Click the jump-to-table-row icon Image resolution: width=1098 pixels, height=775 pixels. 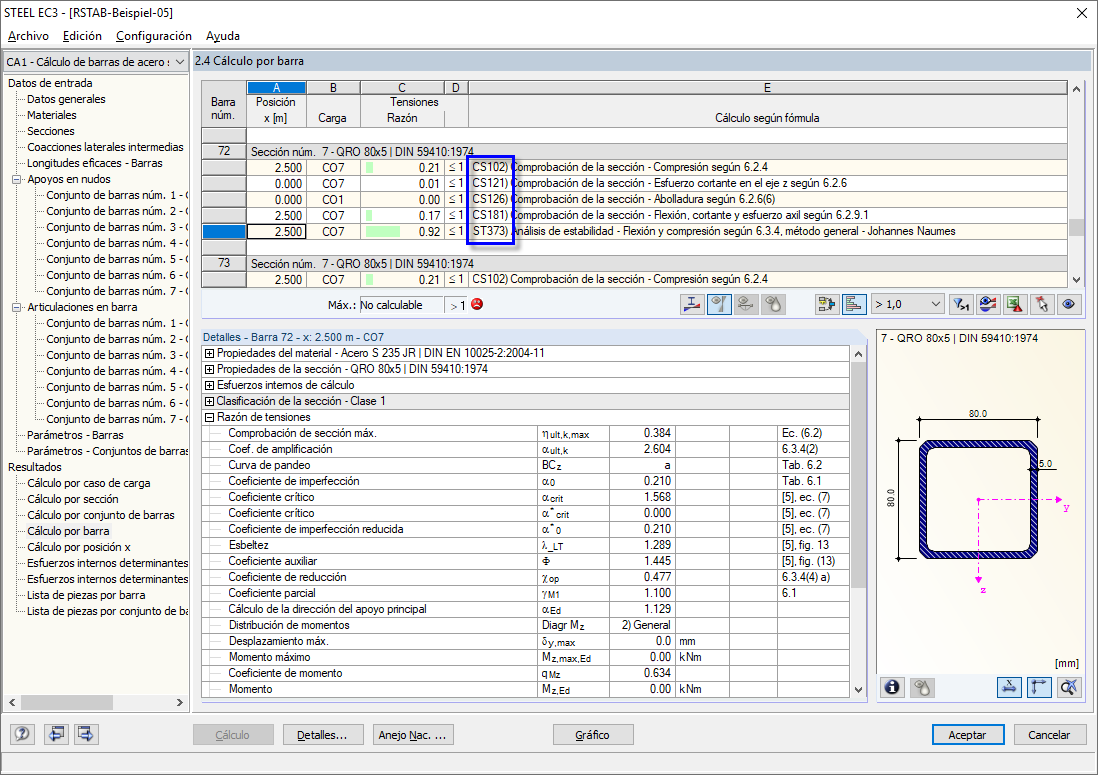pyautogui.click(x=827, y=305)
